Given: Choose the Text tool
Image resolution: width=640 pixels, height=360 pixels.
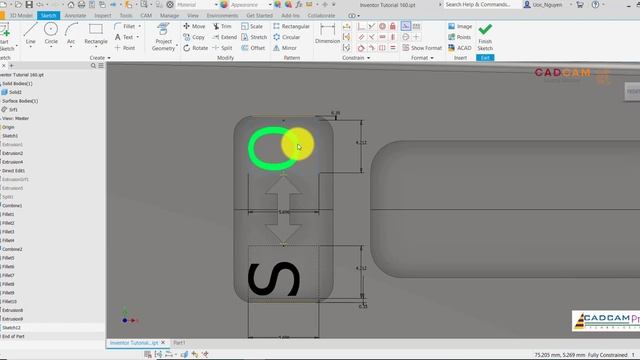Looking at the screenshot, I should tap(124, 37).
